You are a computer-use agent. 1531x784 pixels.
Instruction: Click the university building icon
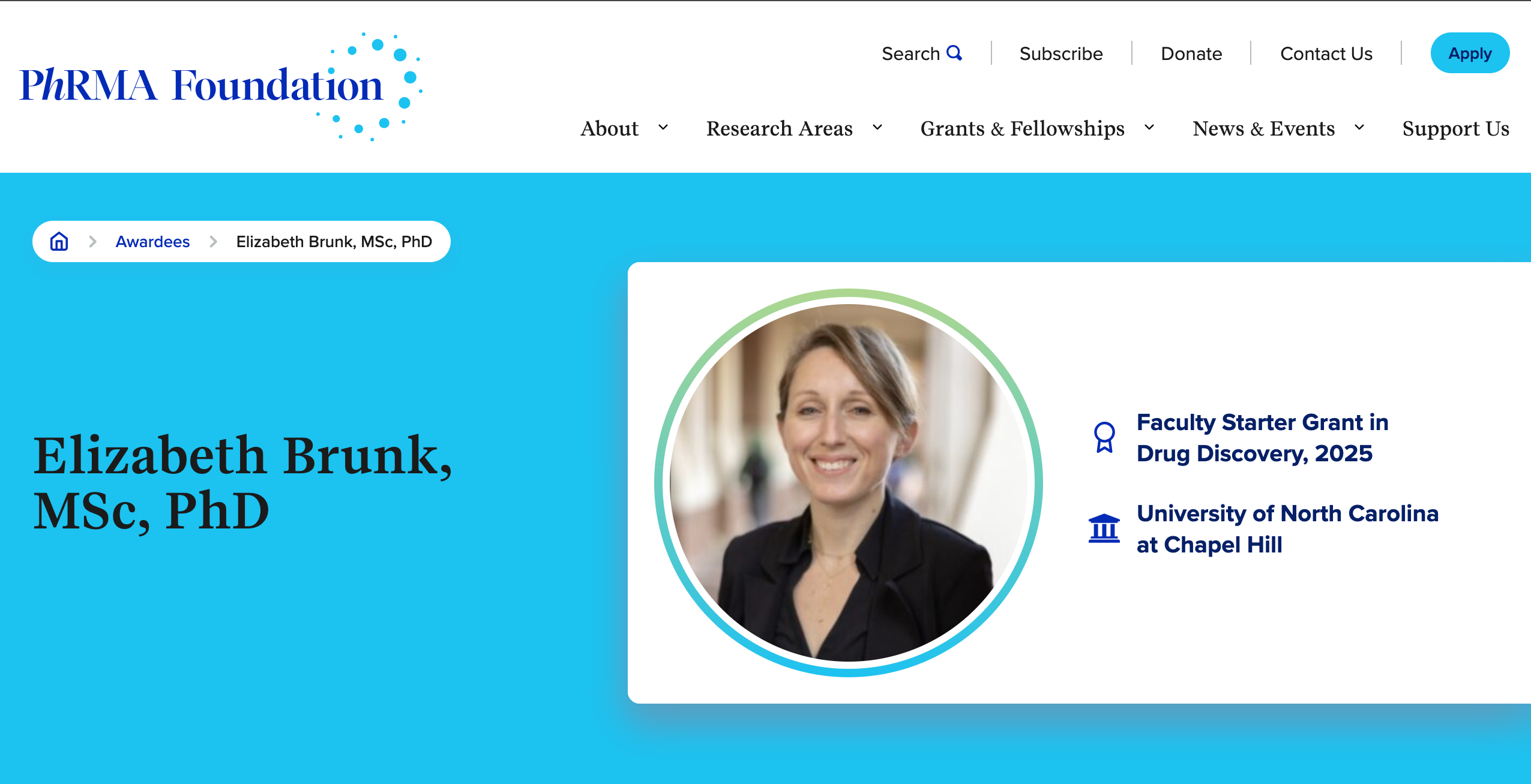(x=1104, y=528)
